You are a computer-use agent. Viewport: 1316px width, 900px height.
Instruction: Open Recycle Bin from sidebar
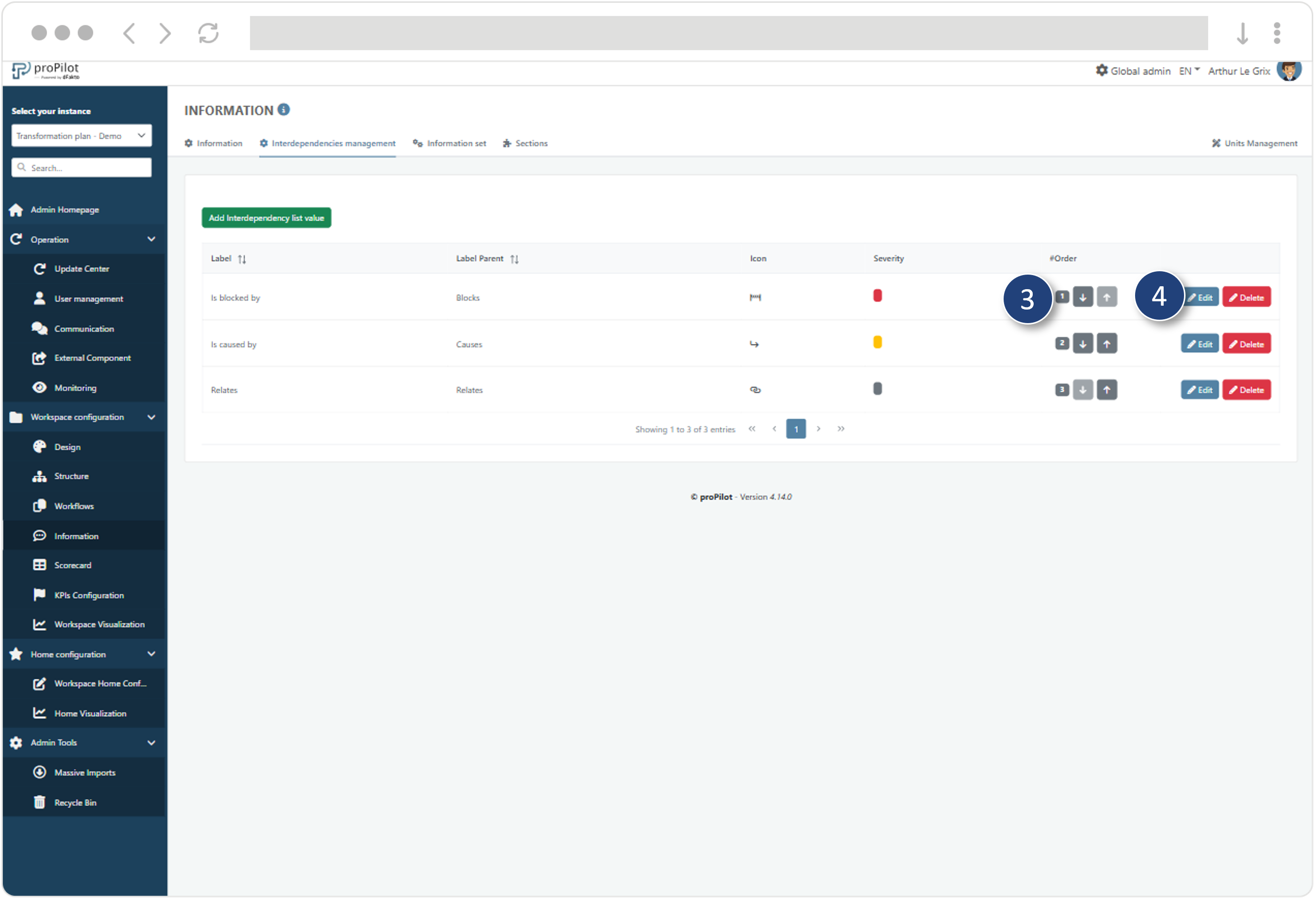point(75,803)
